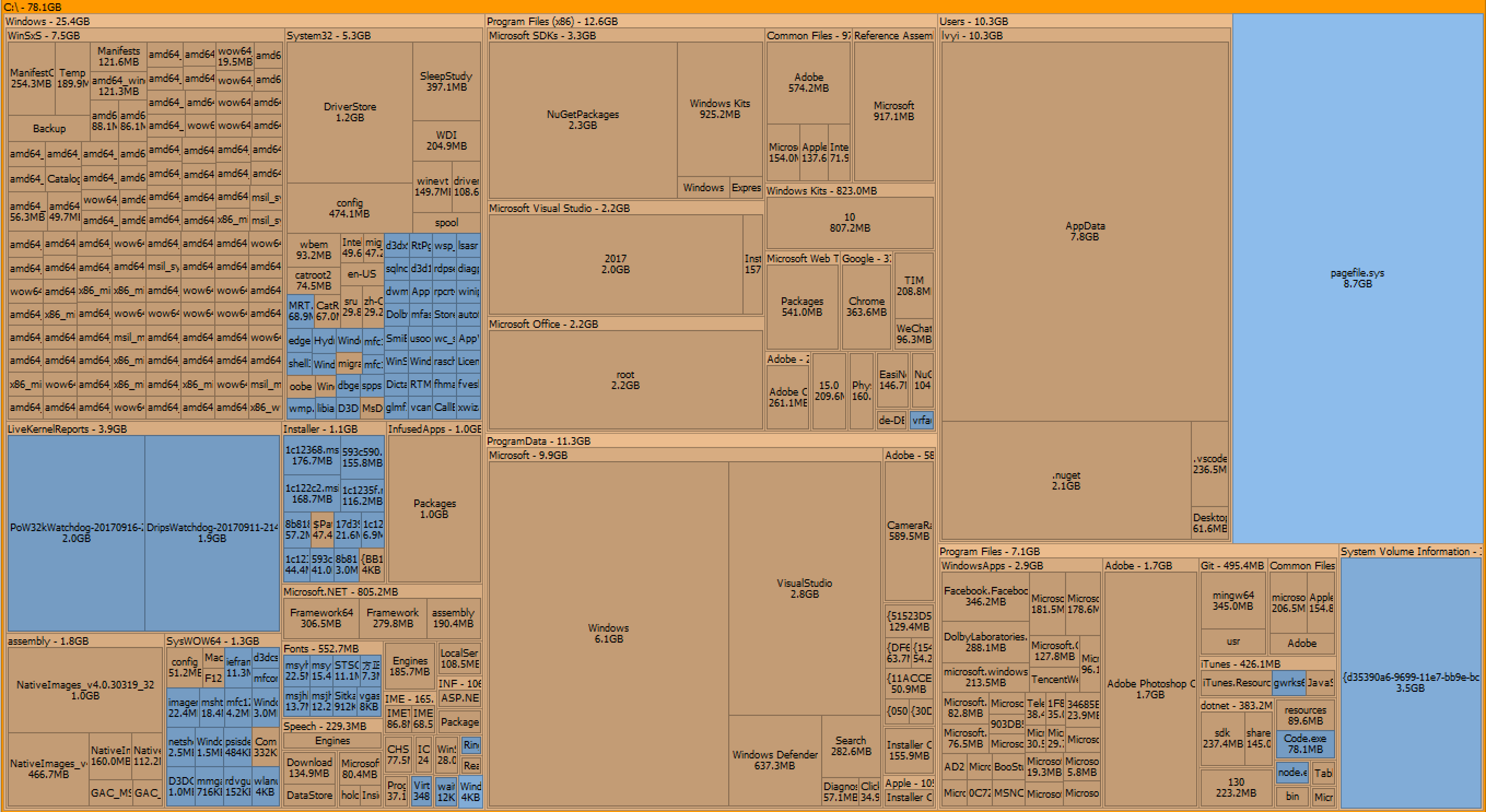
Task: Click the InfusedApps Packages 1.0GB block
Action: point(435,509)
